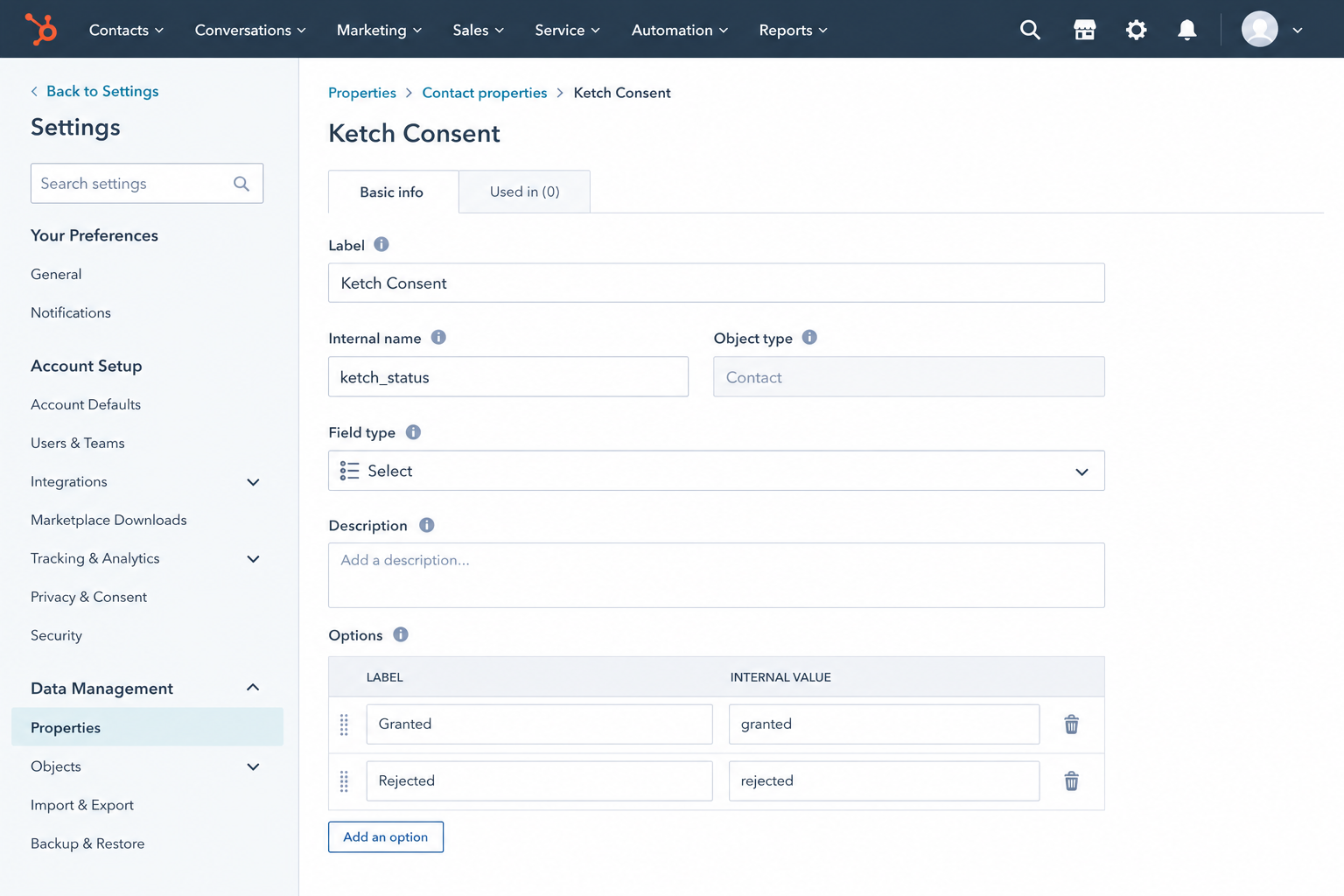Open the notifications bell
The width and height of the screenshot is (1344, 896).
pyautogui.click(x=1186, y=30)
